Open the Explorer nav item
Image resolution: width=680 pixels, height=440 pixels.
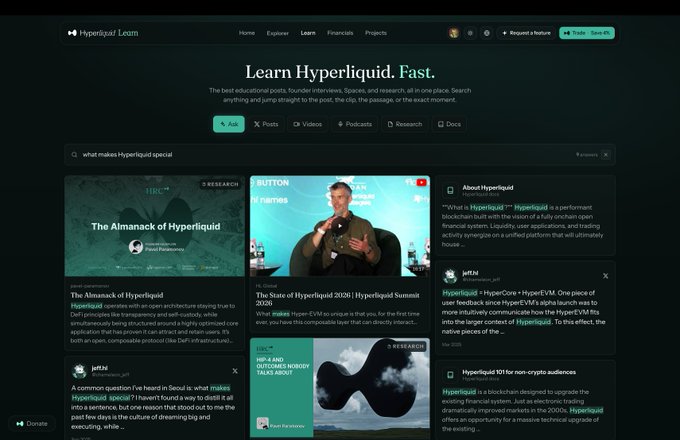(278, 33)
